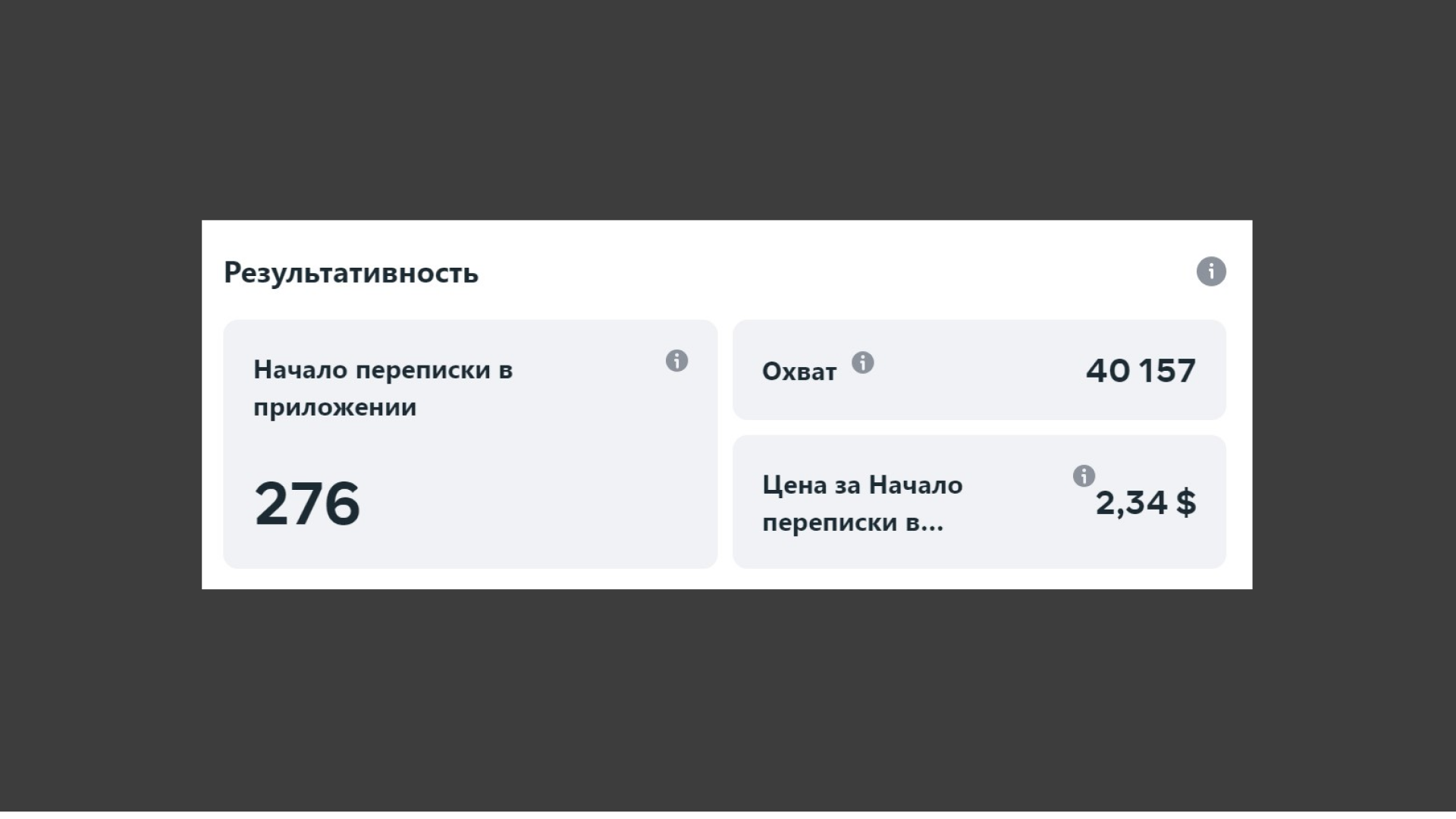Screen dimensions: 1456x819
Task: Open the Результативность section info icon
Action: tap(1211, 271)
